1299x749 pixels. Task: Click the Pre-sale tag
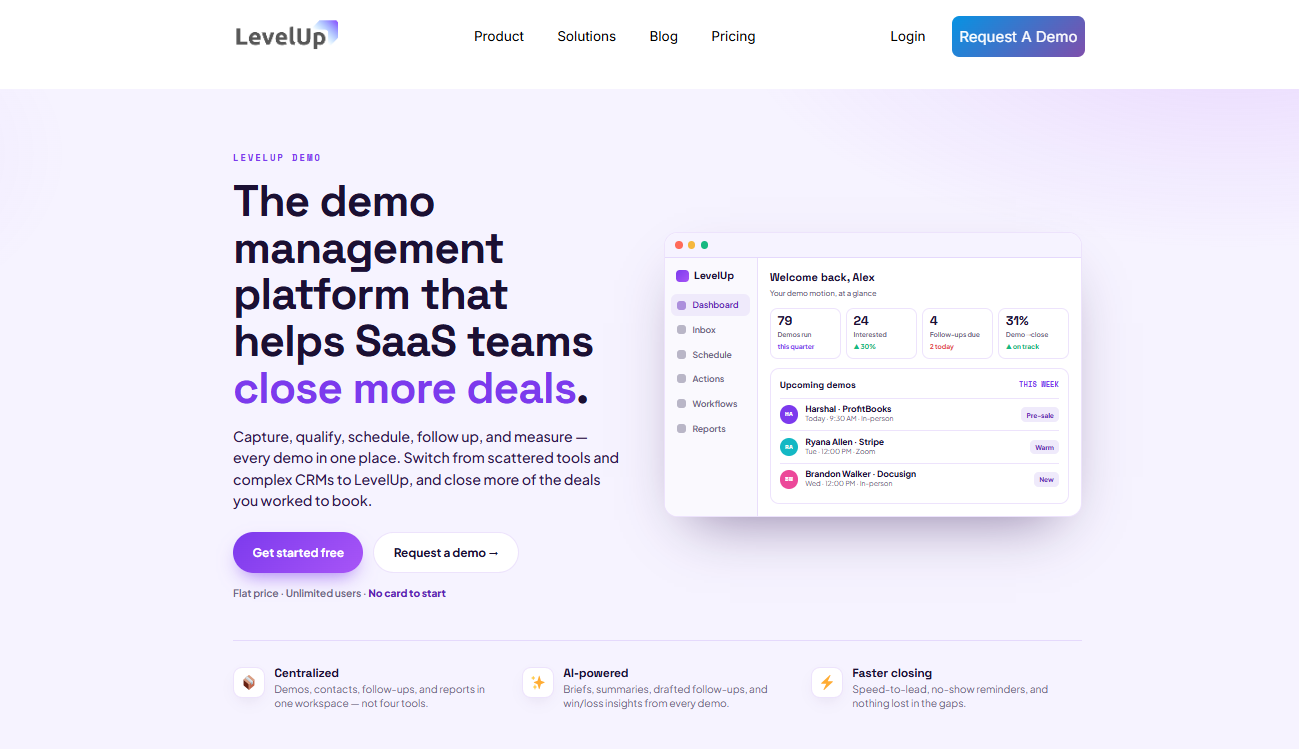1040,415
